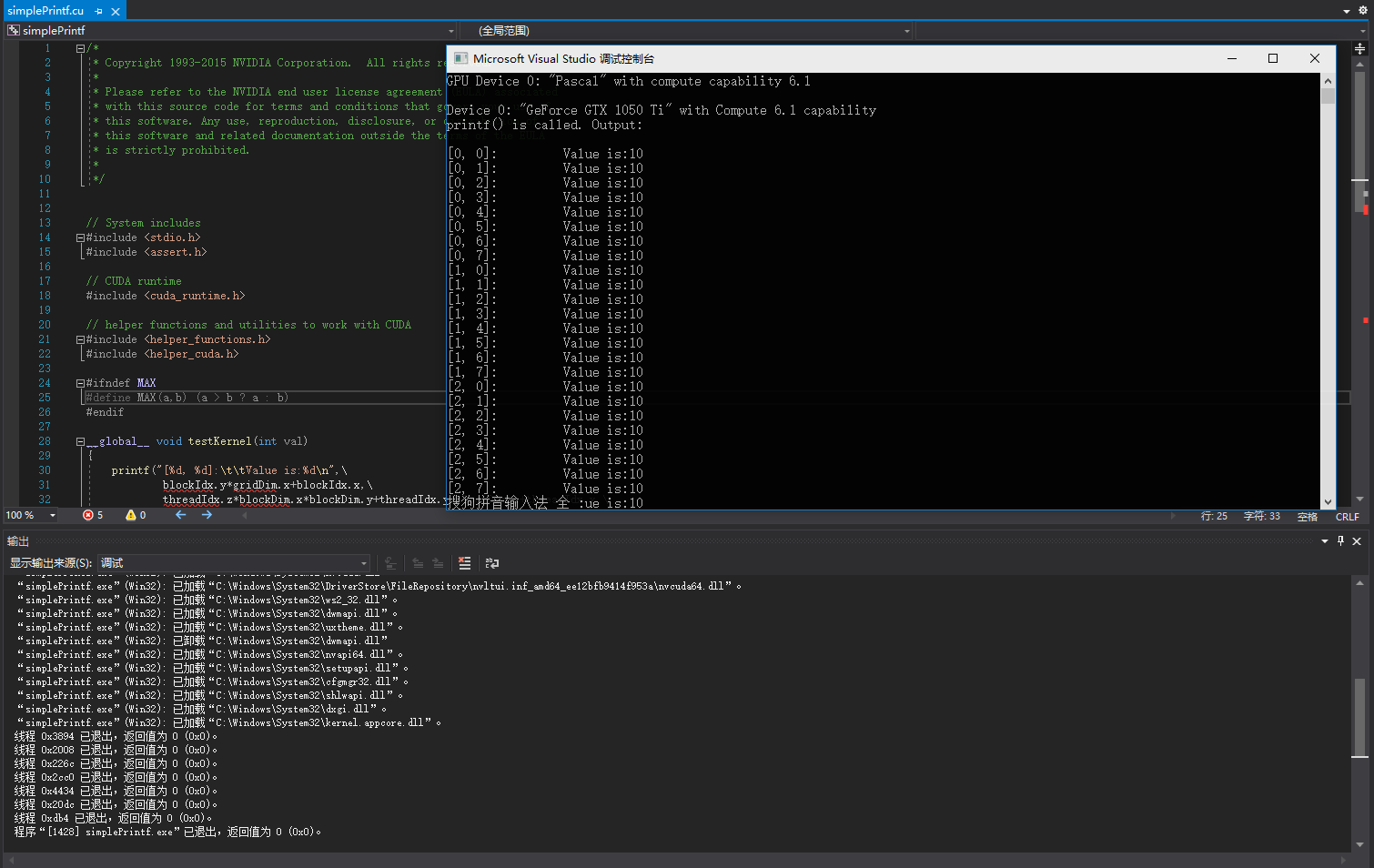Viewport: 1374px width, 868px height.
Task: Click output panel horizontal scroll right arrow
Action: tap(1344, 860)
